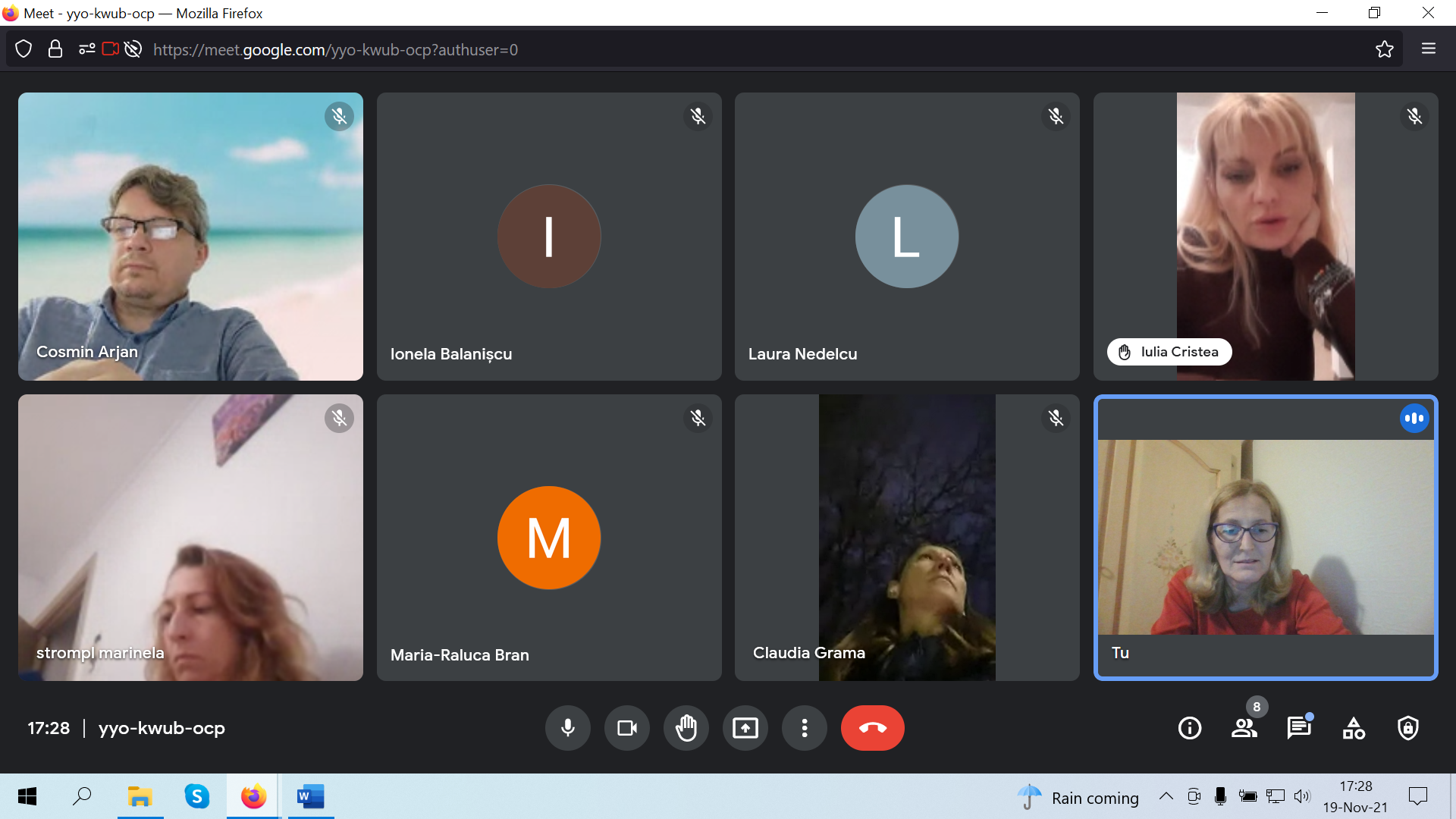Open Word from the Windows taskbar
The image size is (1456, 819).
[x=310, y=796]
